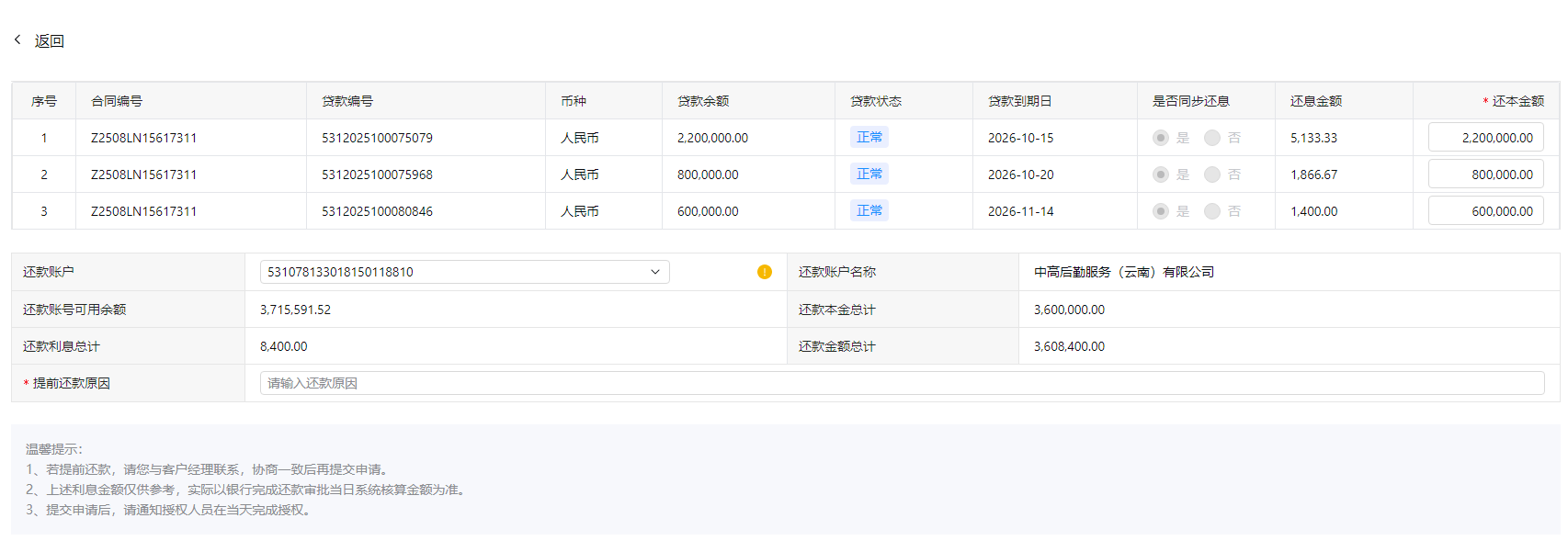1568x552 pixels.
Task: Edit principal amount field showing 2,200,000.00
Action: 1485,138
